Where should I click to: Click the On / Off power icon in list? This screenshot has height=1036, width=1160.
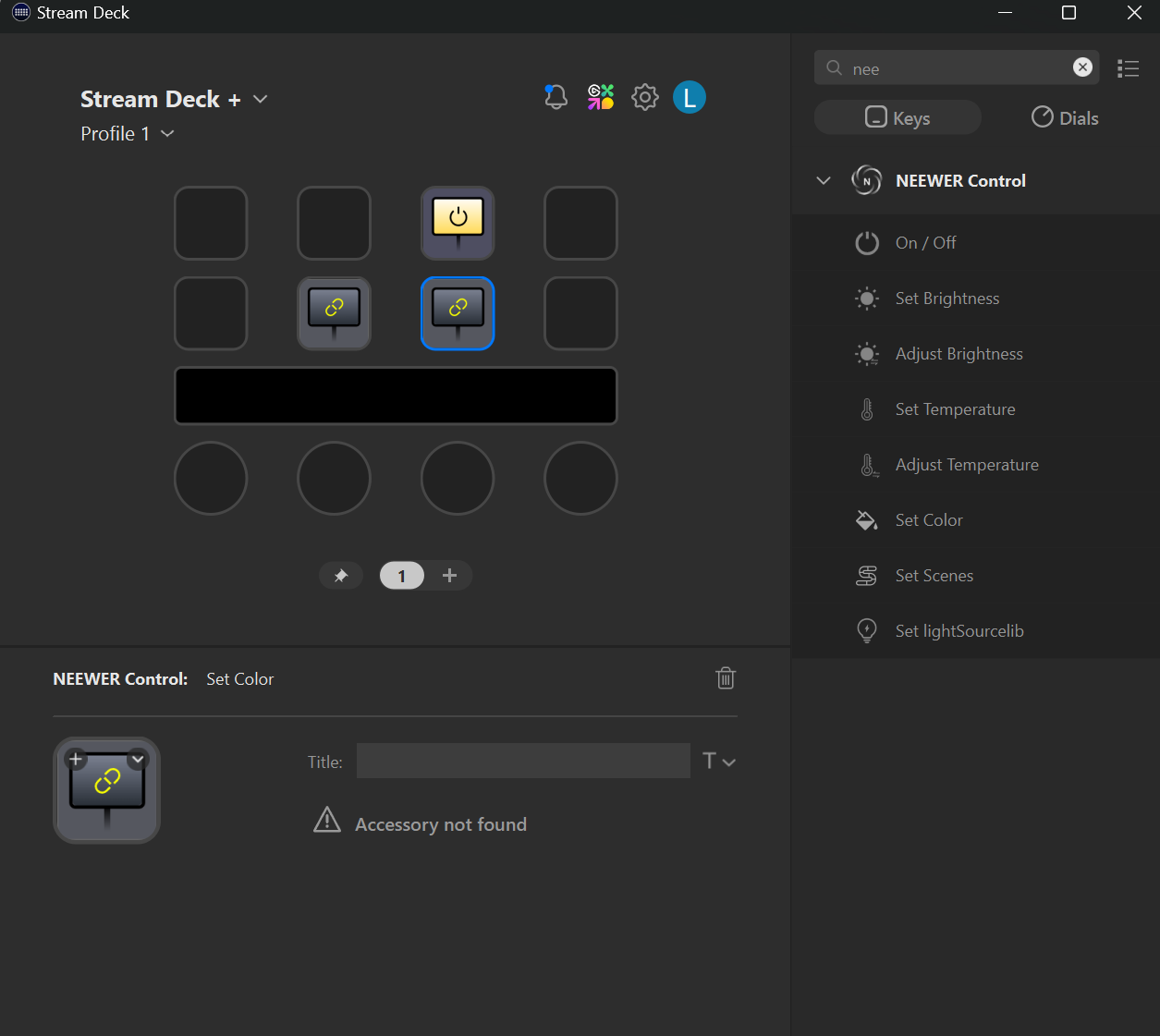point(867,243)
